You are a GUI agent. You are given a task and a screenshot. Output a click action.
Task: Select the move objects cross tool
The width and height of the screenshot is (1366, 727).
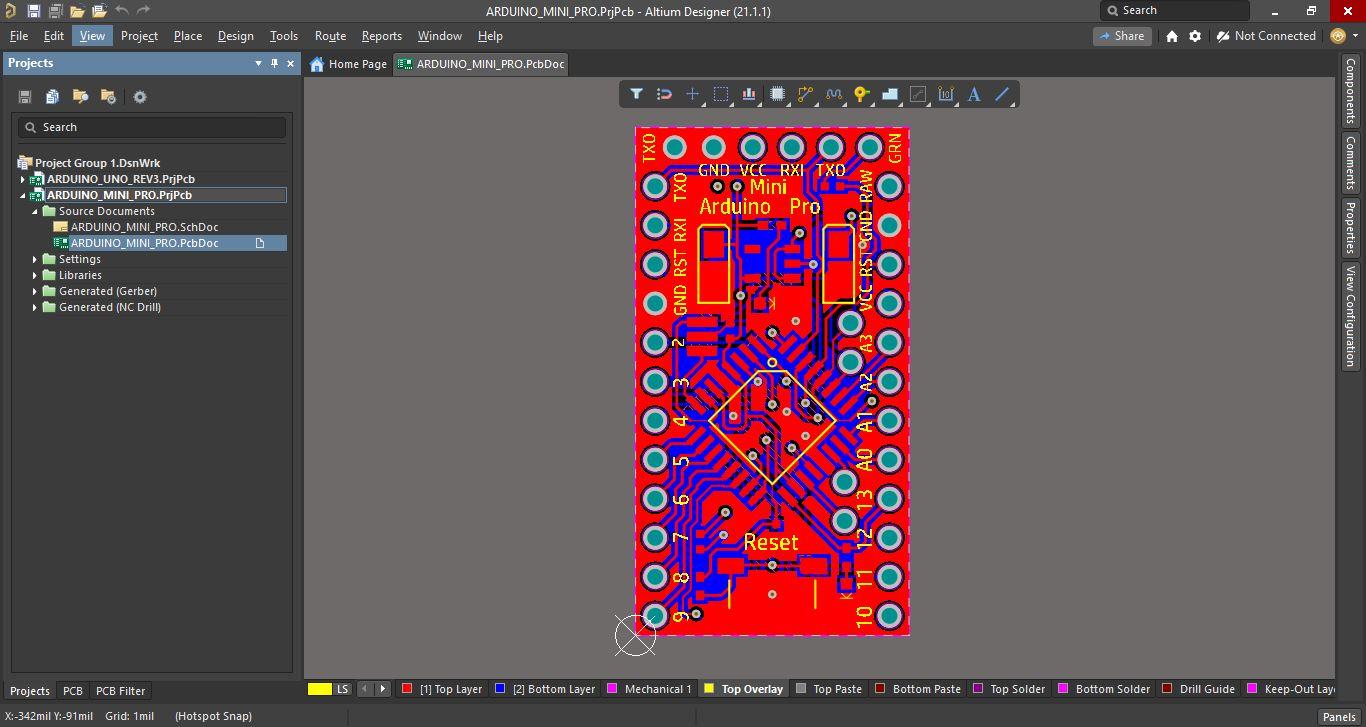pyautogui.click(x=692, y=94)
